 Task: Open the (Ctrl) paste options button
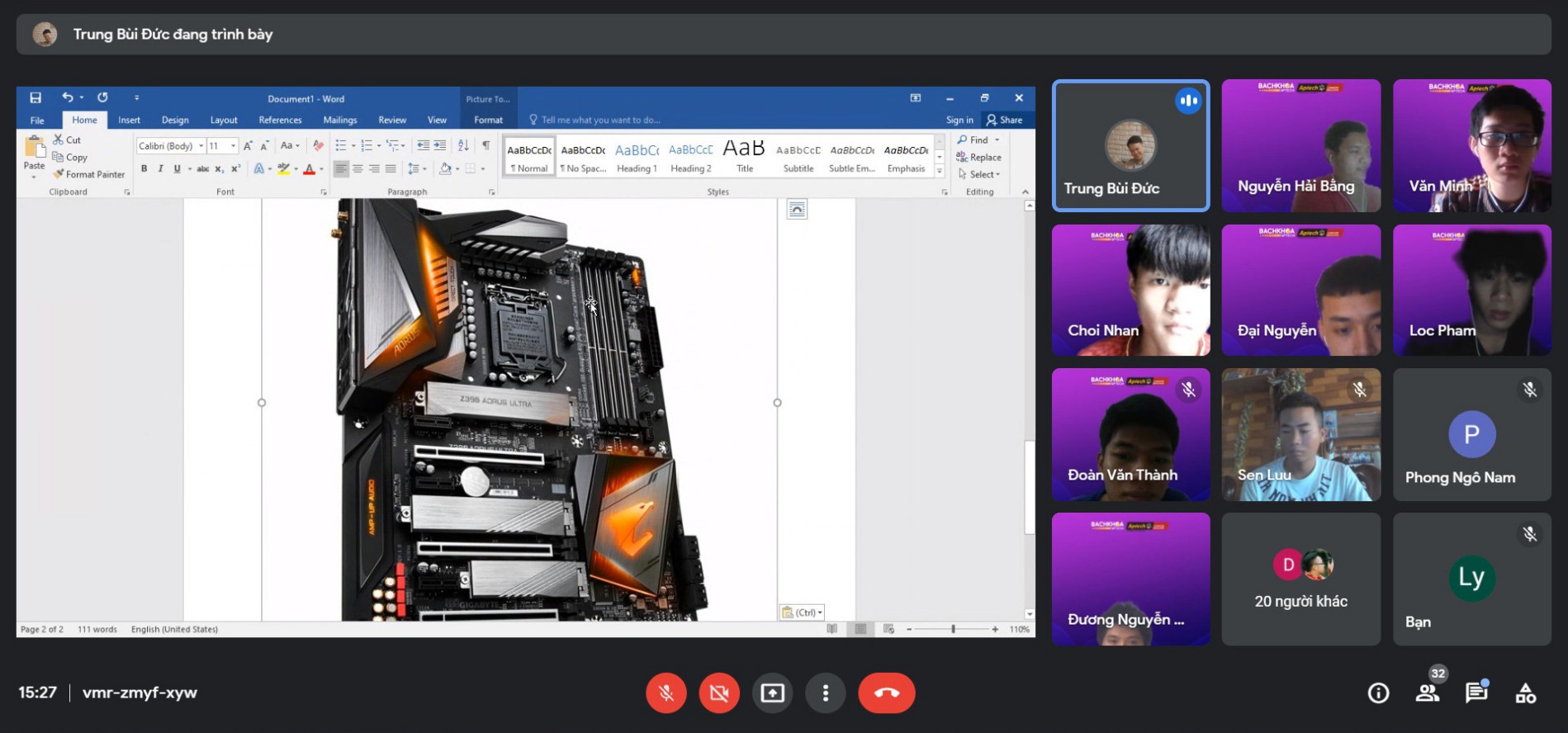tap(802, 612)
